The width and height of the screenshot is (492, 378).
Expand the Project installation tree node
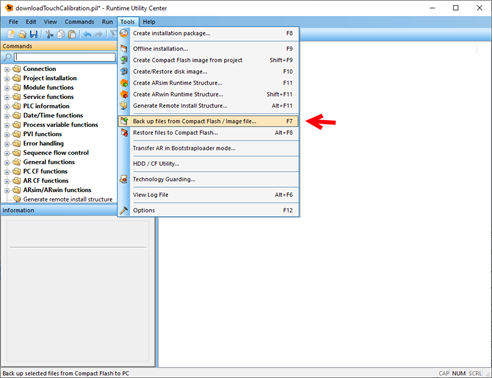[x=7, y=79]
